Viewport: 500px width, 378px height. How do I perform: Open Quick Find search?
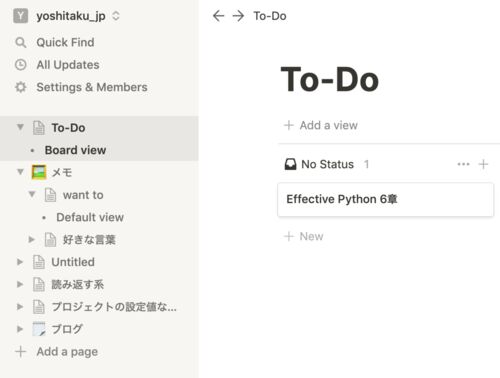pos(55,42)
